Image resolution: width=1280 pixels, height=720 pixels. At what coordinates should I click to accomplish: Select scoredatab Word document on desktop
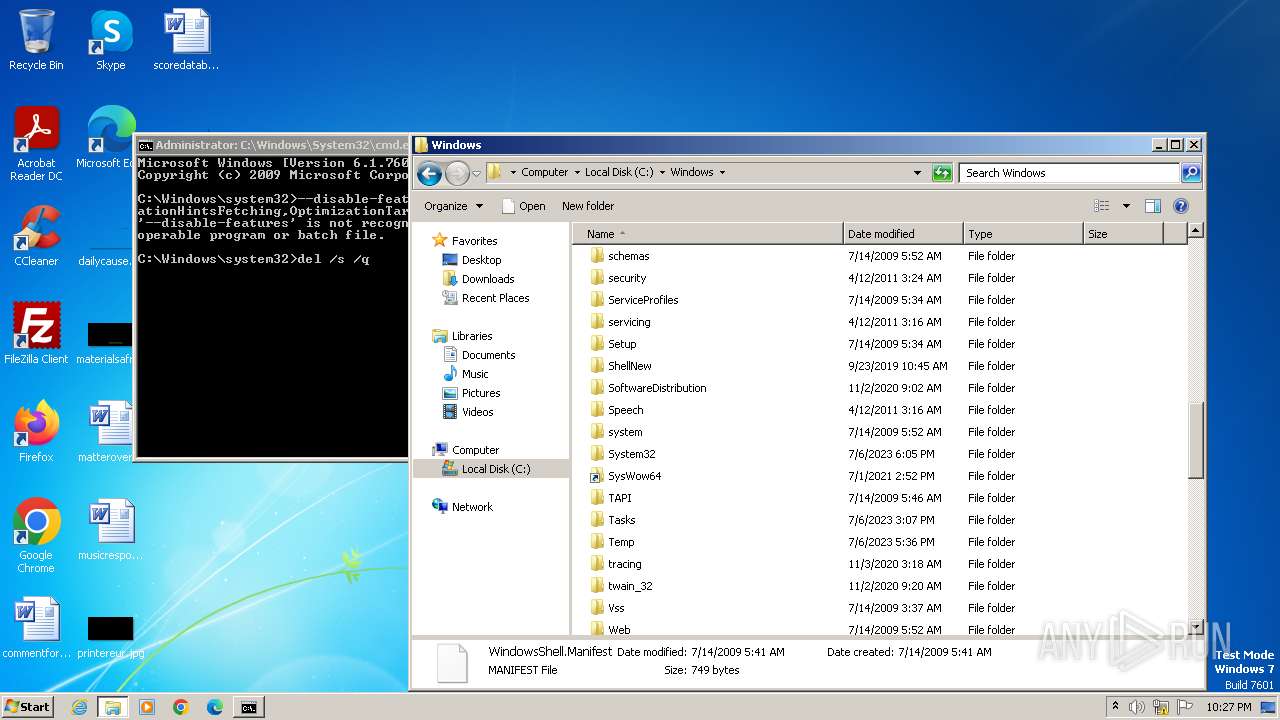point(186,40)
